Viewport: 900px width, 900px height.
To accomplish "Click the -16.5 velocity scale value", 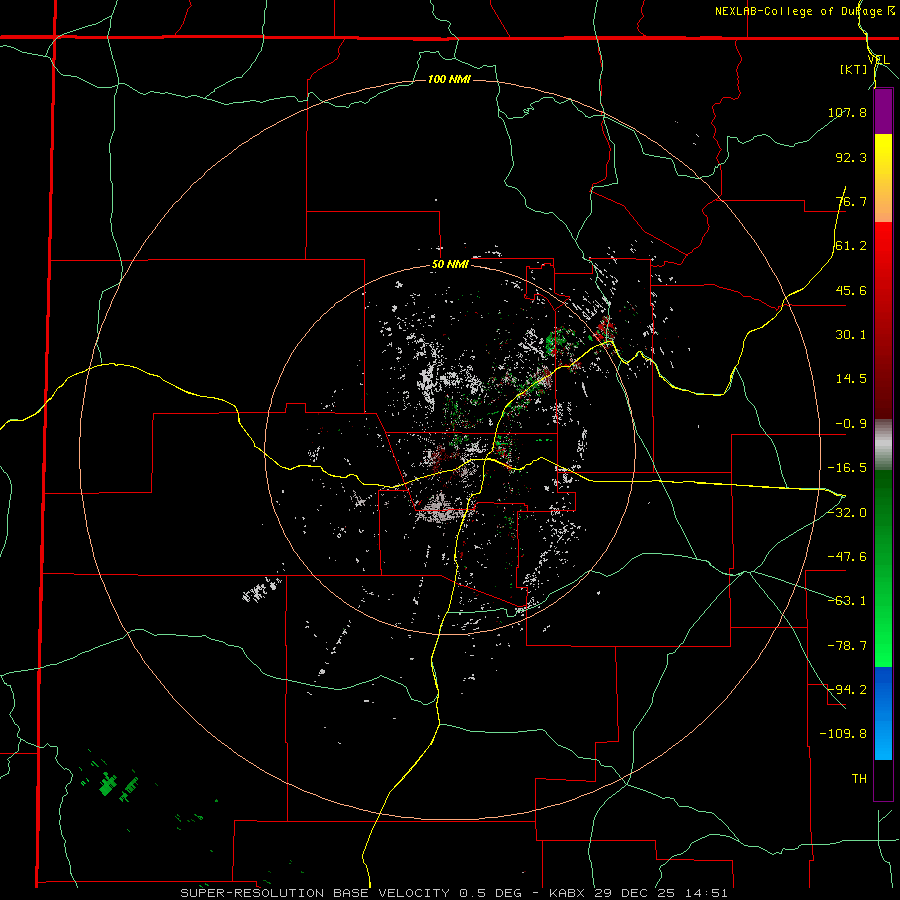I will click(x=847, y=468).
